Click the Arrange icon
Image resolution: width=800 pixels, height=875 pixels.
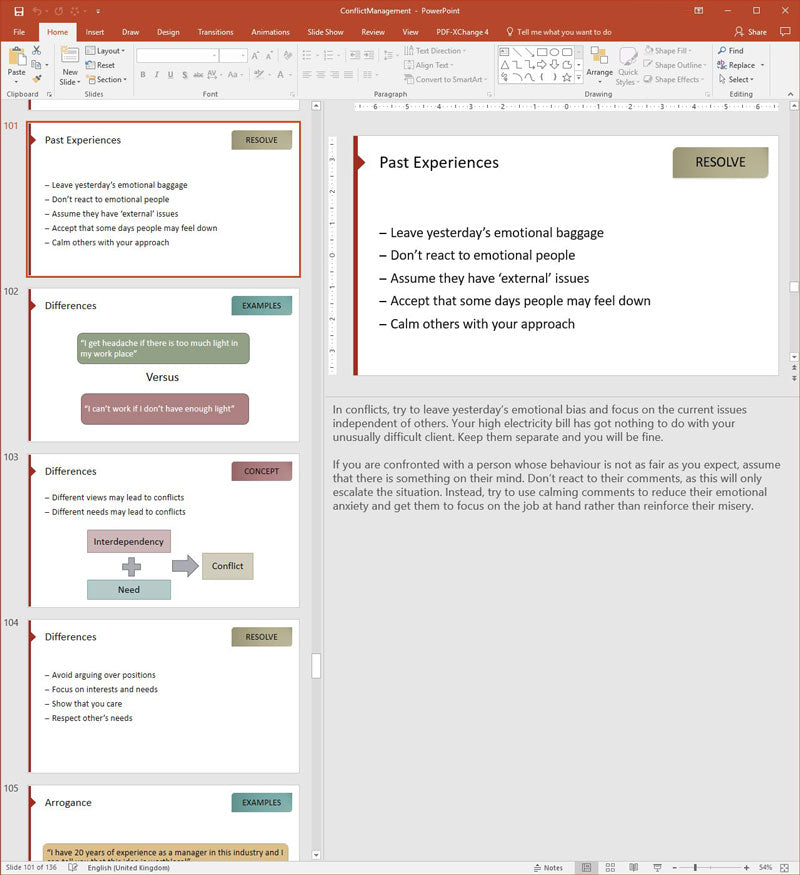point(599,61)
